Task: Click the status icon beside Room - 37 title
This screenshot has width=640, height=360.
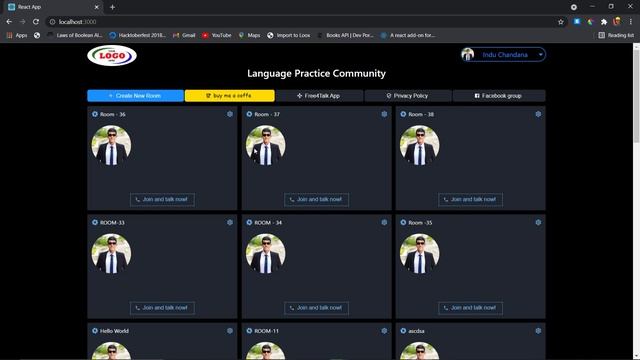Action: coord(249,114)
